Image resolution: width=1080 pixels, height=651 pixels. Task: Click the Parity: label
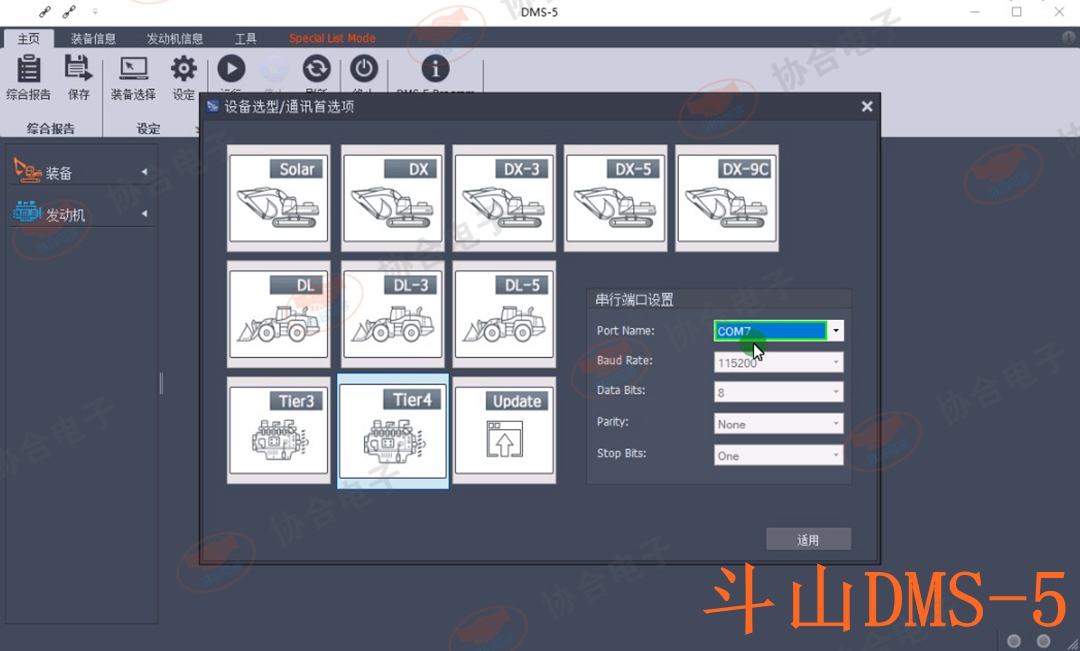[612, 422]
